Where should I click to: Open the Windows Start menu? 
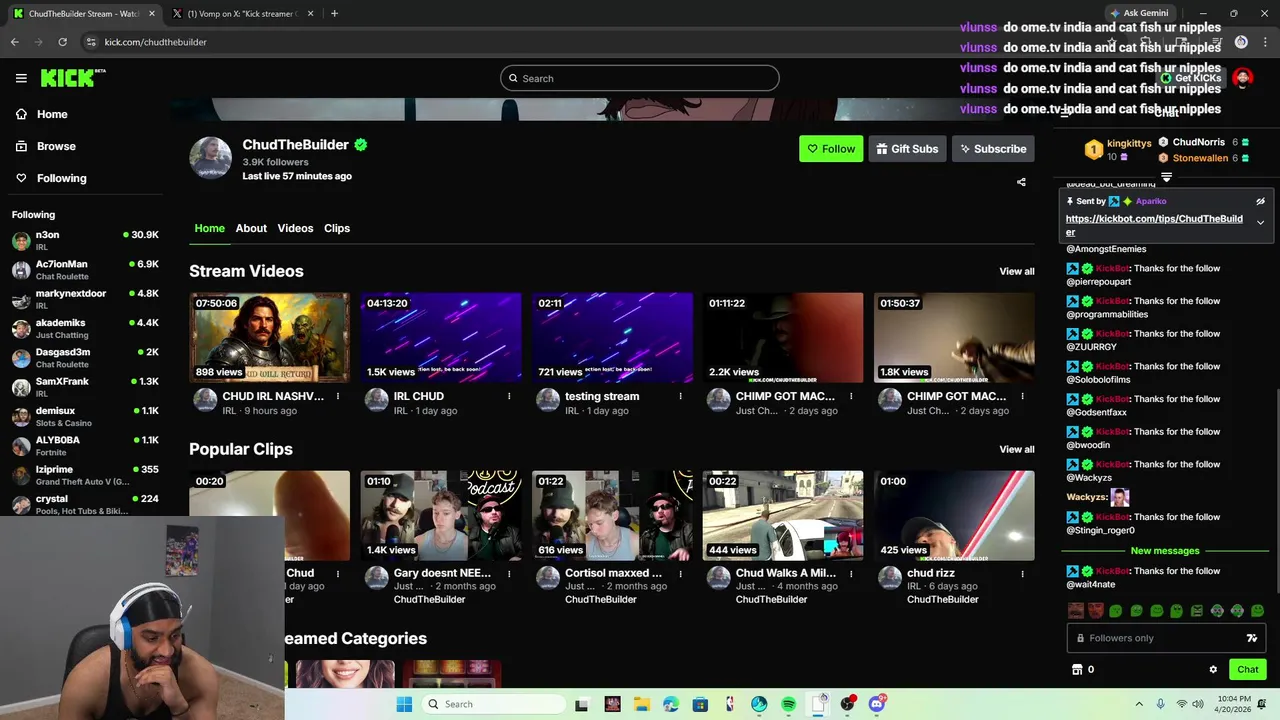pos(404,704)
